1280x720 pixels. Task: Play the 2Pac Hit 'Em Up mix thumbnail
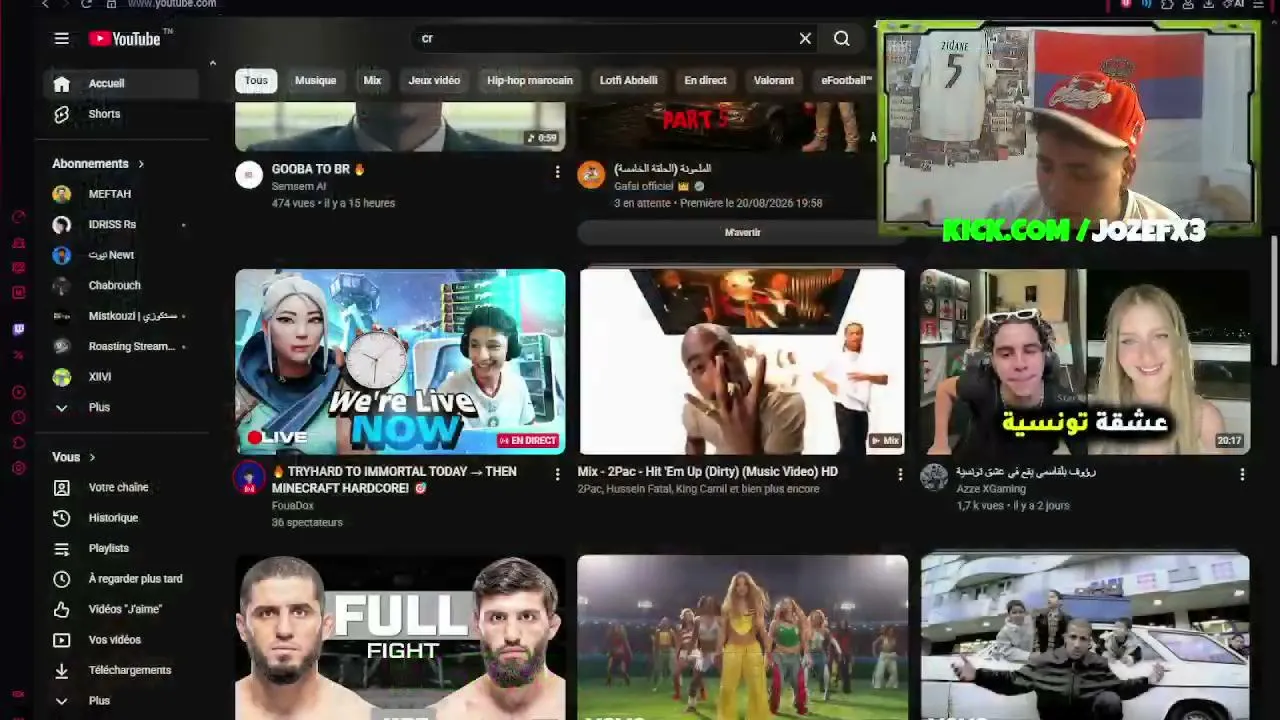[742, 362]
